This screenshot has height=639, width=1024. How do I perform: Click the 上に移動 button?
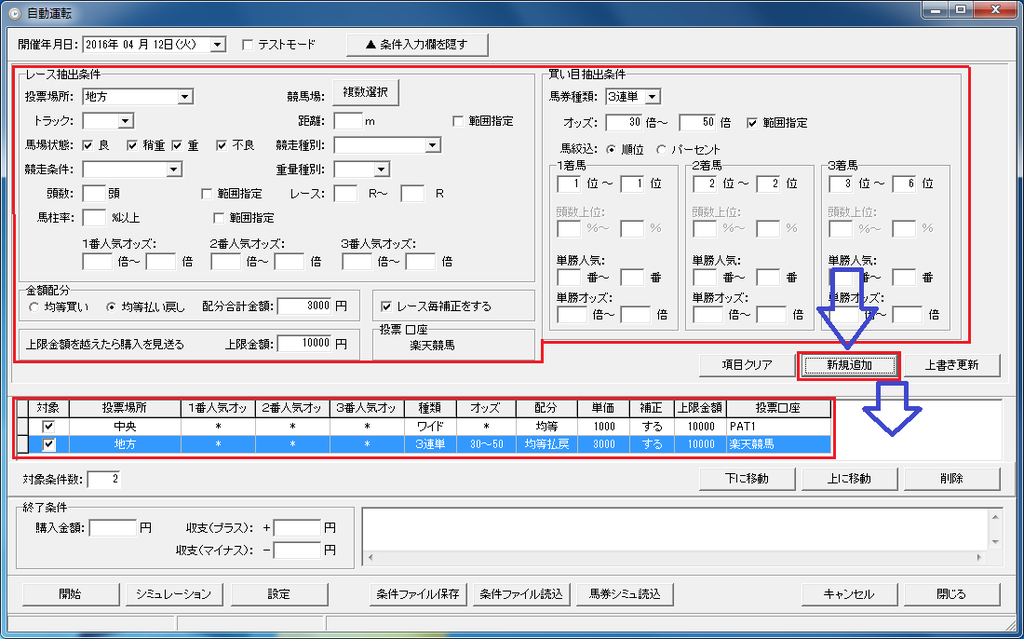[x=849, y=478]
